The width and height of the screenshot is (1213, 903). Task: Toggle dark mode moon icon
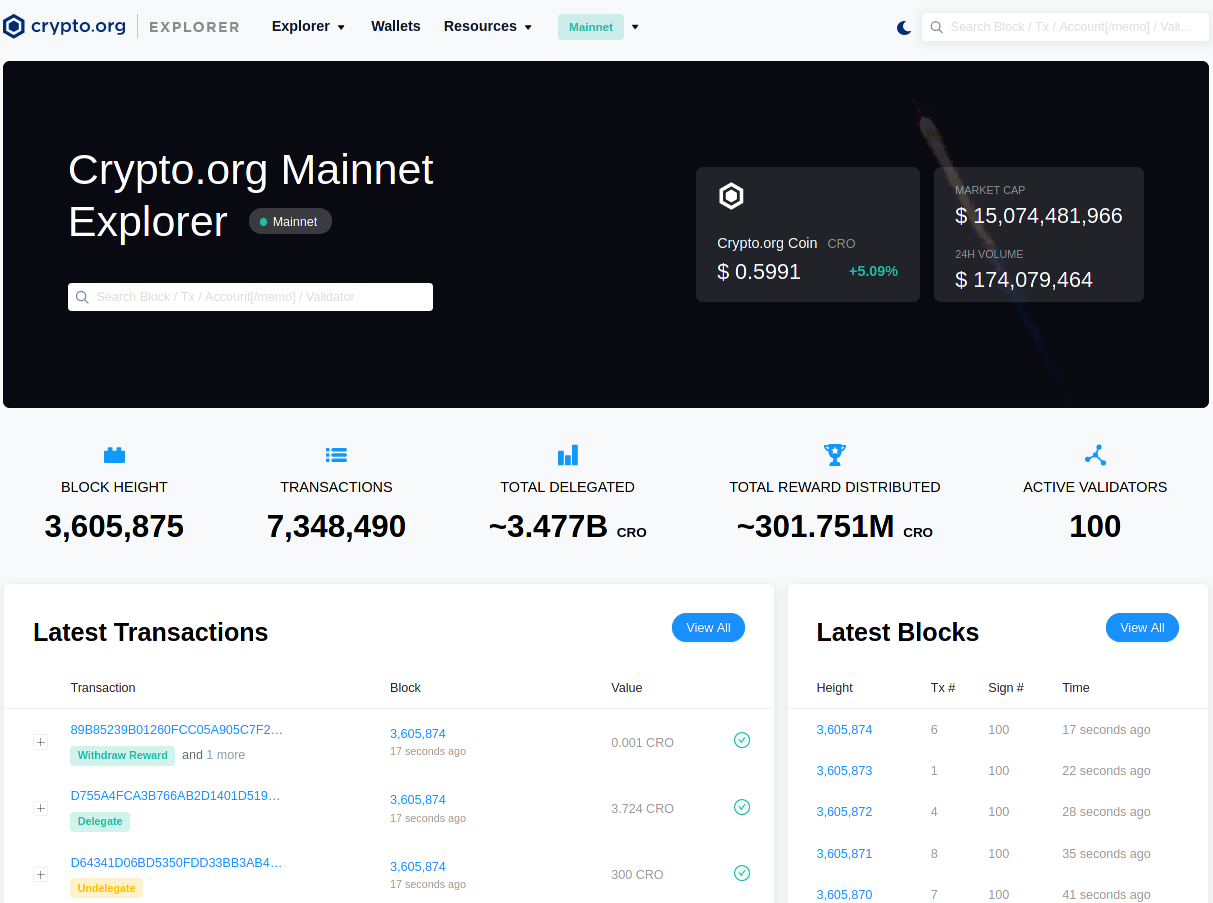click(x=904, y=28)
